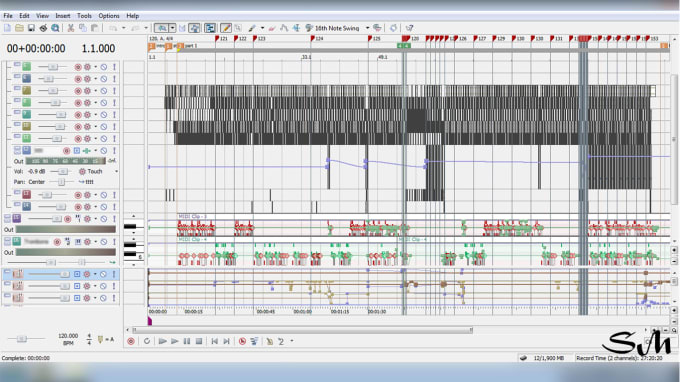Open the File menu
The image size is (680, 382).
pos(8,16)
